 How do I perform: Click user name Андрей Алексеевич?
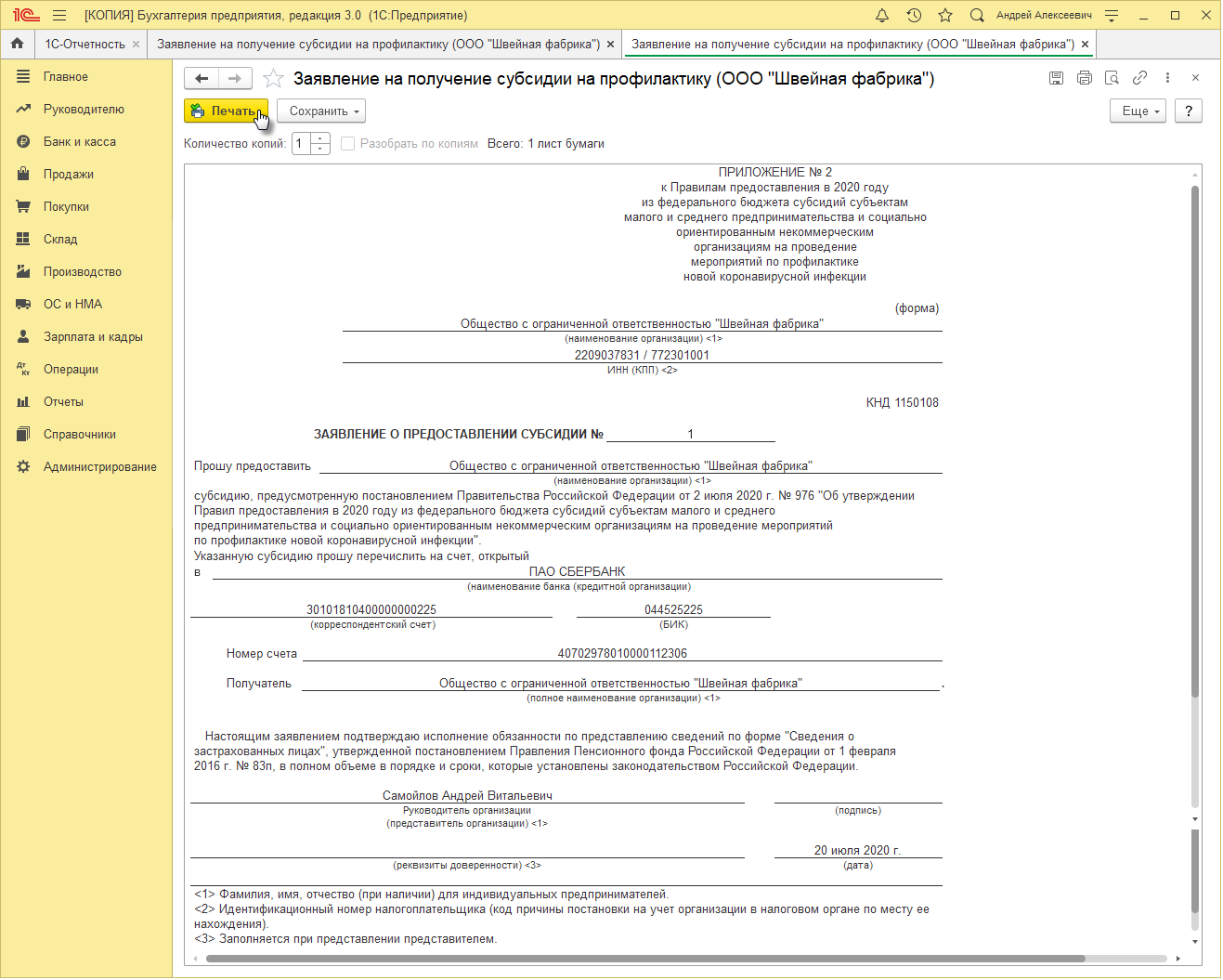(1044, 15)
